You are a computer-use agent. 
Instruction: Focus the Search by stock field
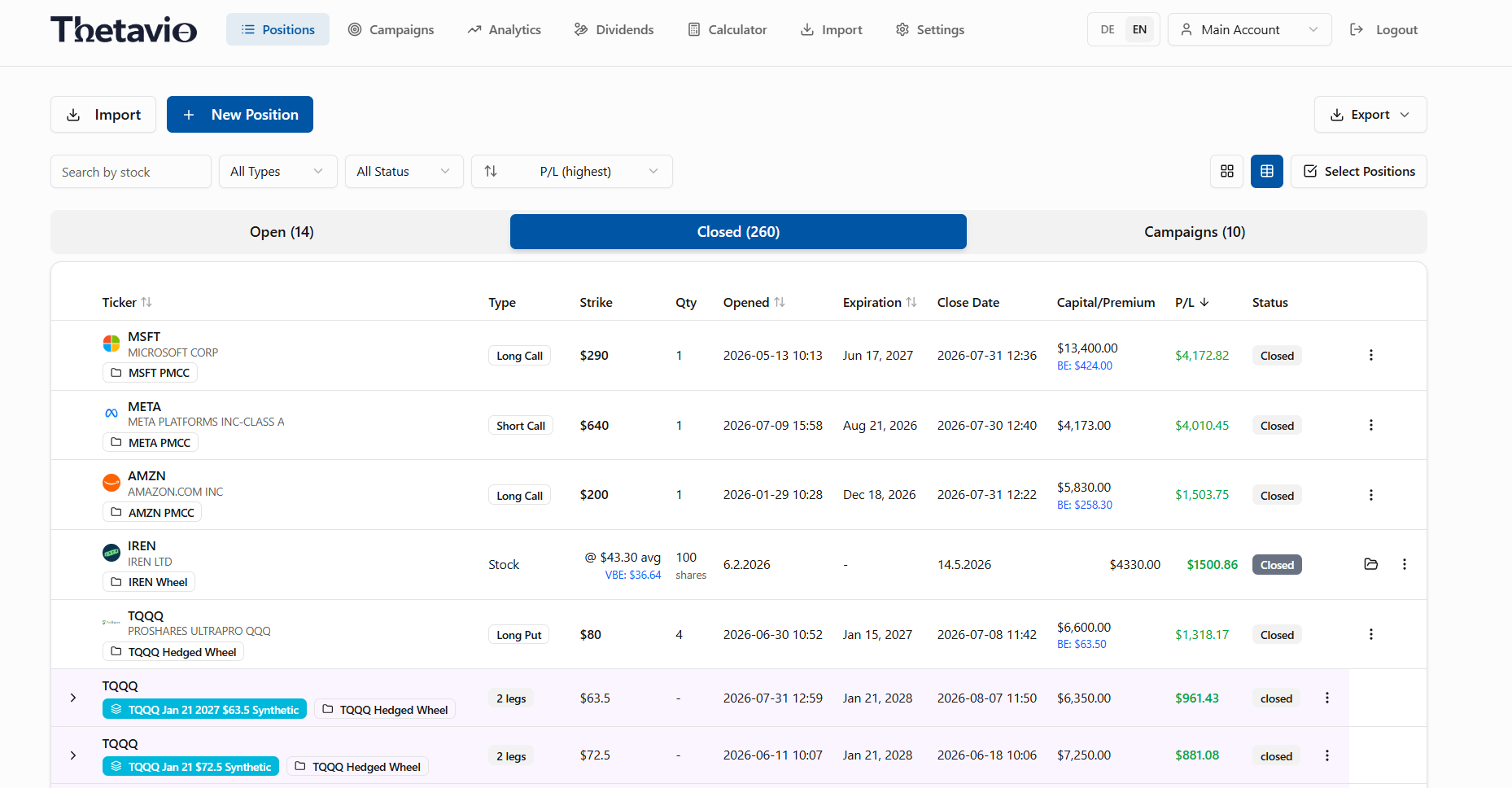pos(131,172)
